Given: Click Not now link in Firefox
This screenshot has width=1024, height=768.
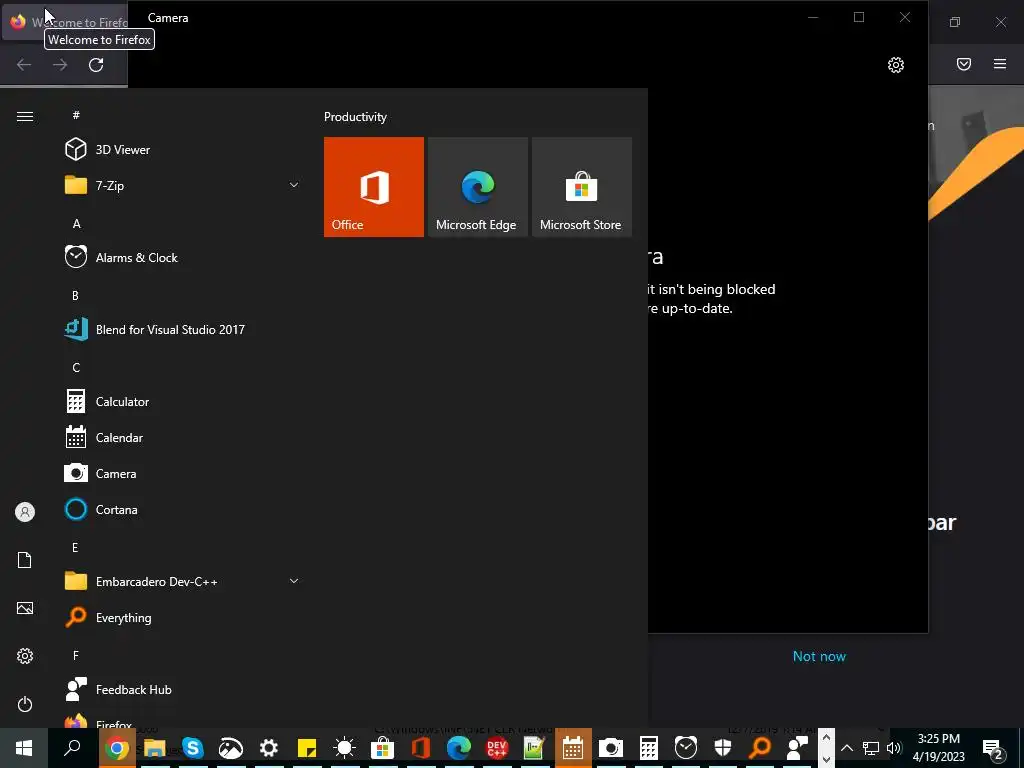Looking at the screenshot, I should (819, 656).
